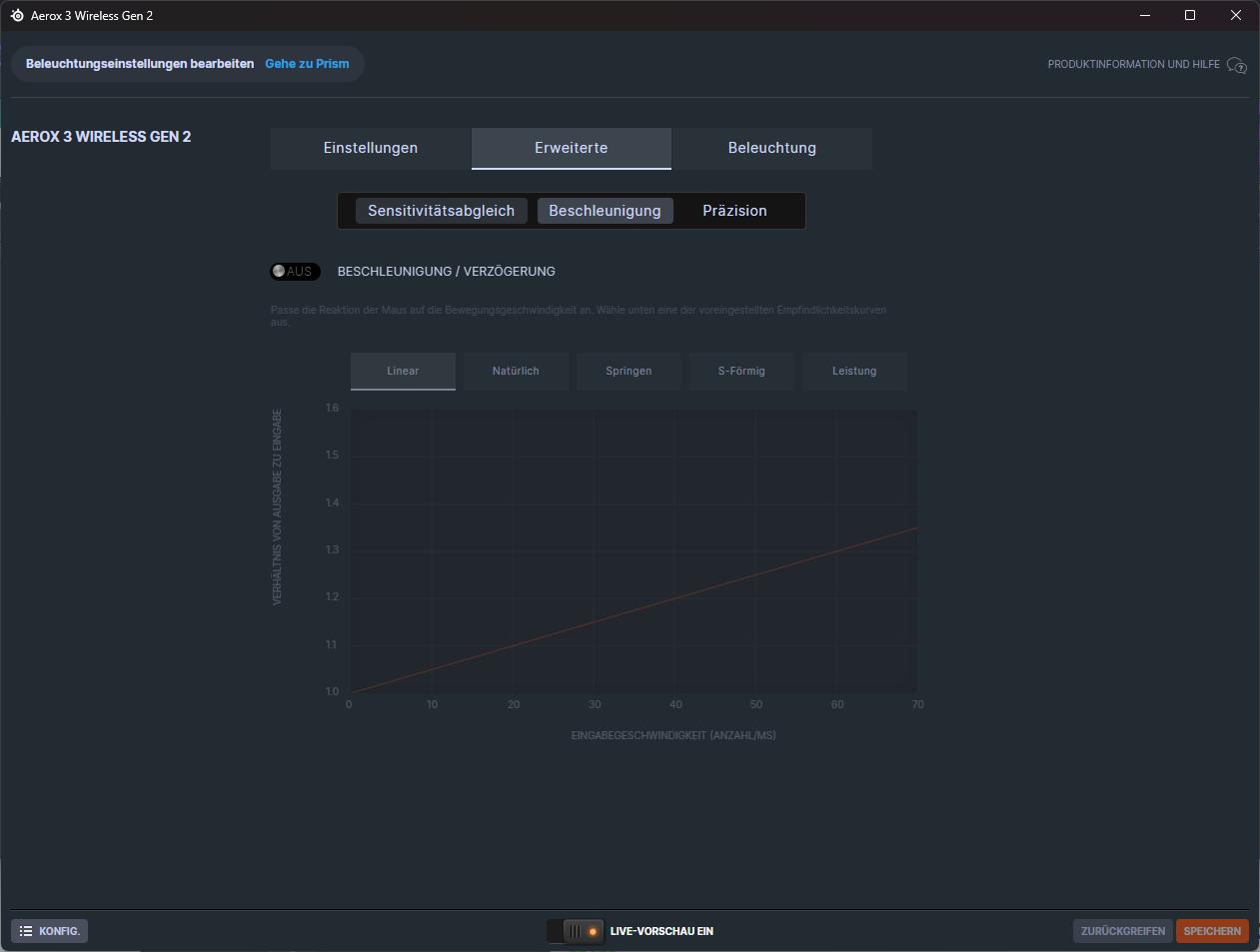Click the SteelSeries logo in title bar
This screenshot has width=1260, height=952.
click(x=17, y=16)
